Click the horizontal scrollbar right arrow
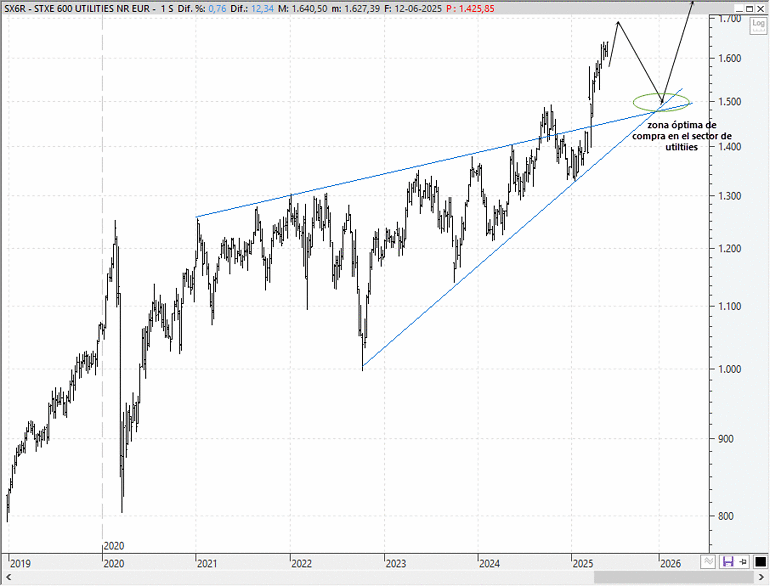The height and width of the screenshot is (586, 770). [x=759, y=577]
